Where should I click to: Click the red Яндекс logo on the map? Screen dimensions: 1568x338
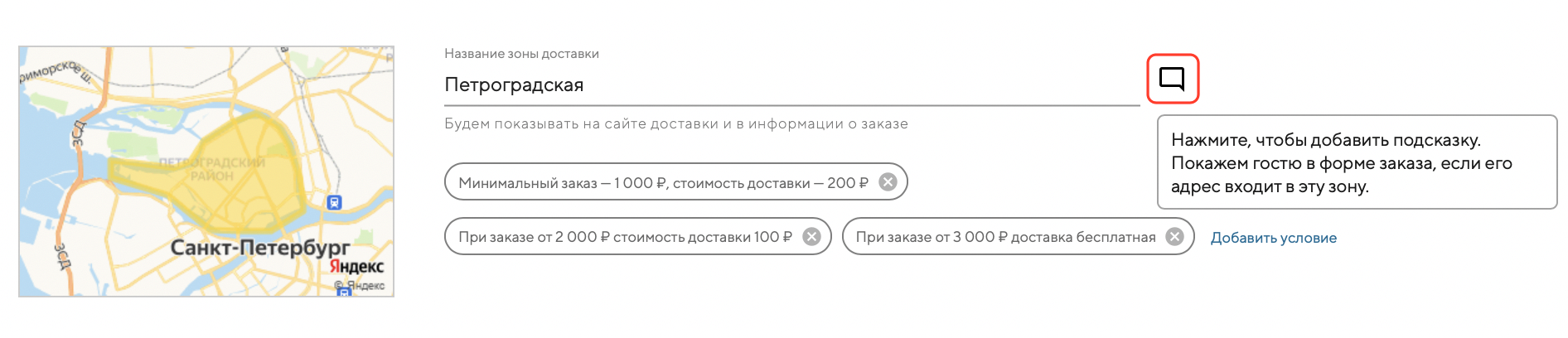pyautogui.click(x=356, y=267)
